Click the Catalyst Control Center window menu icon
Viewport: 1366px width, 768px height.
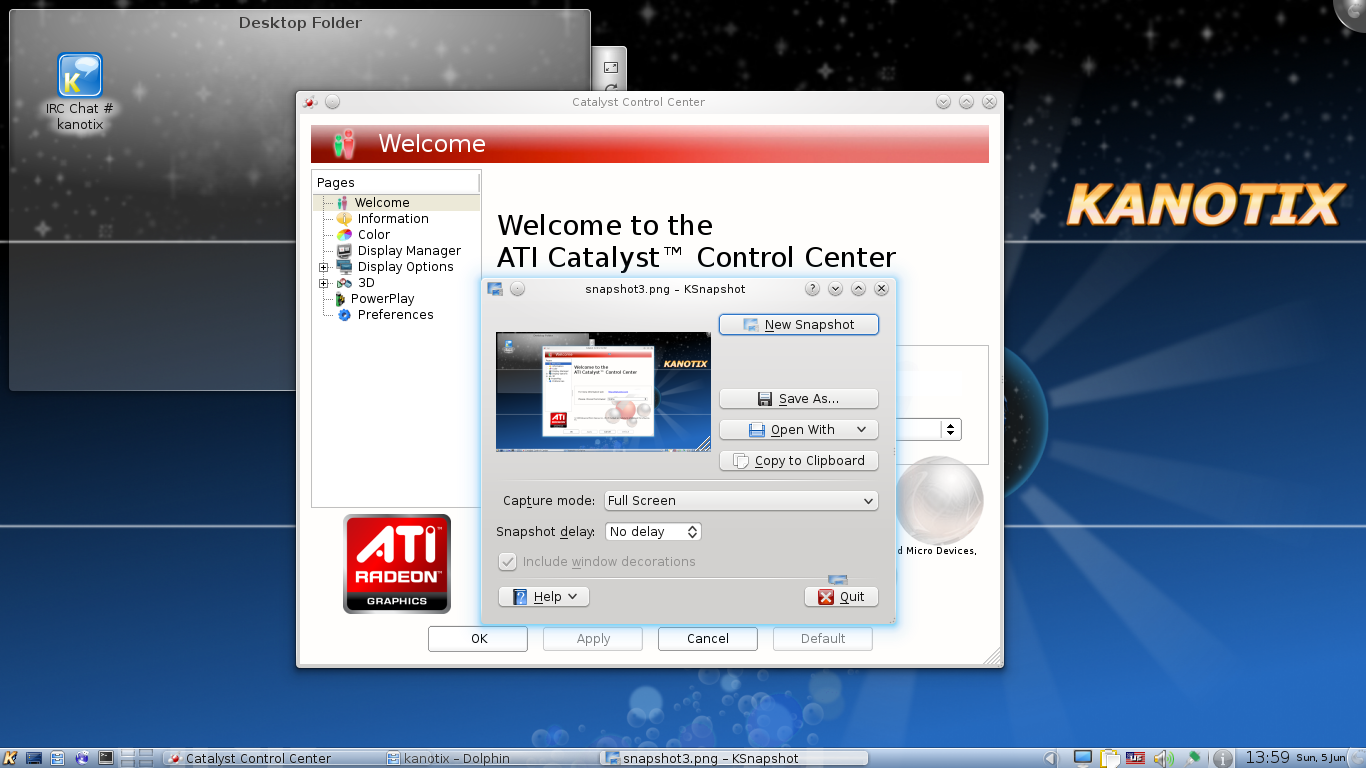click(x=310, y=102)
